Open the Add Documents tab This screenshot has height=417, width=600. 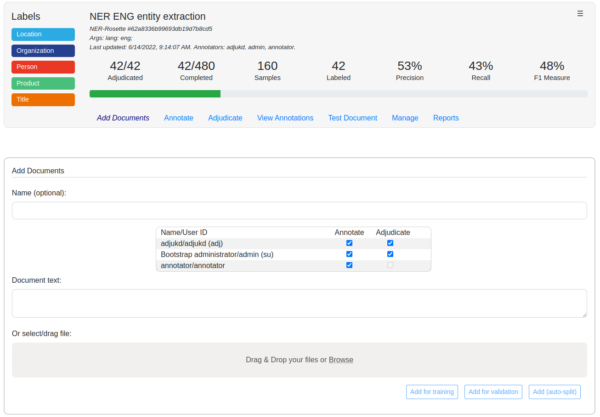point(123,118)
